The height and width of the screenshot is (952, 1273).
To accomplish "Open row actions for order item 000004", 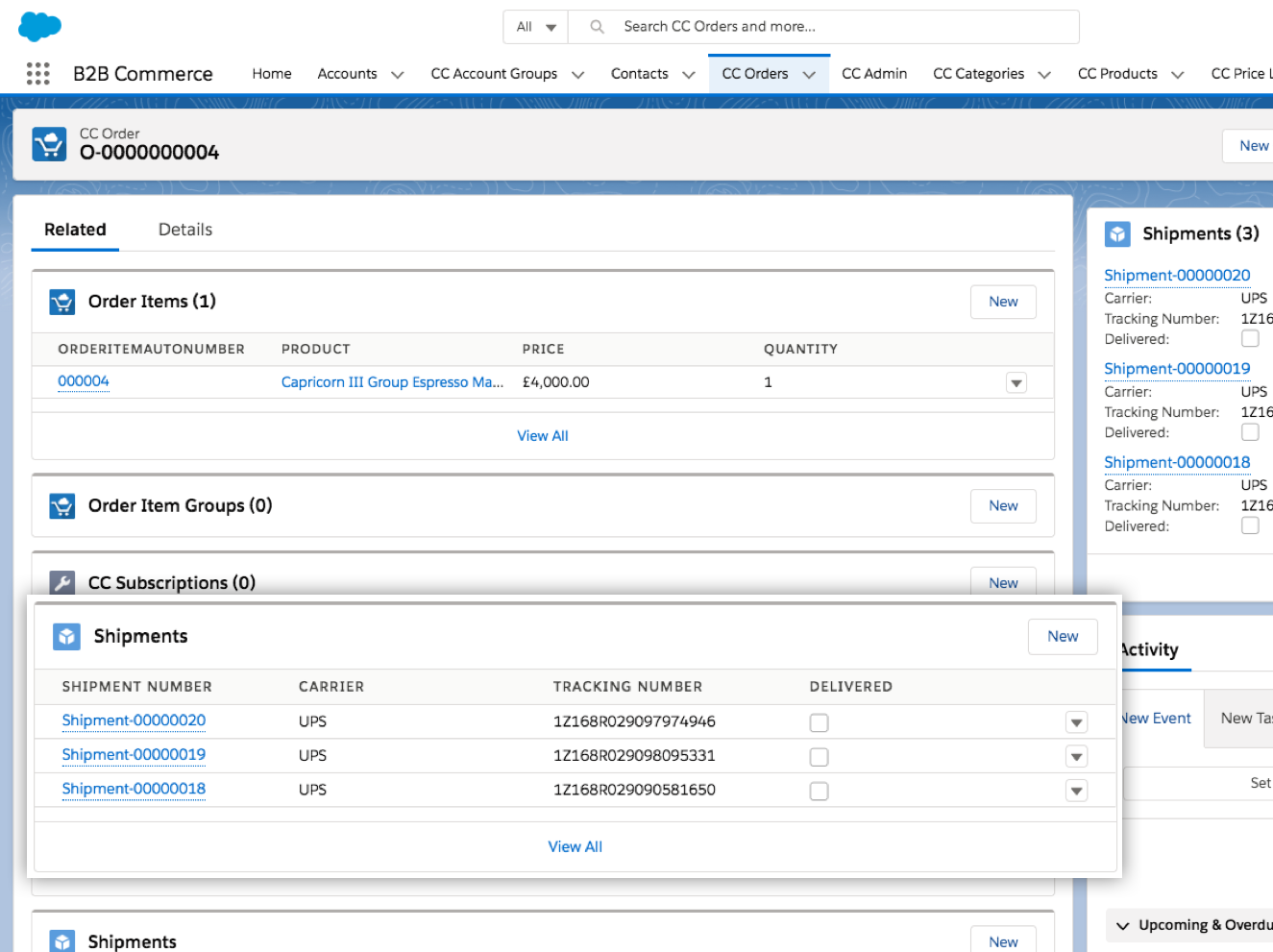I will (x=1016, y=382).
